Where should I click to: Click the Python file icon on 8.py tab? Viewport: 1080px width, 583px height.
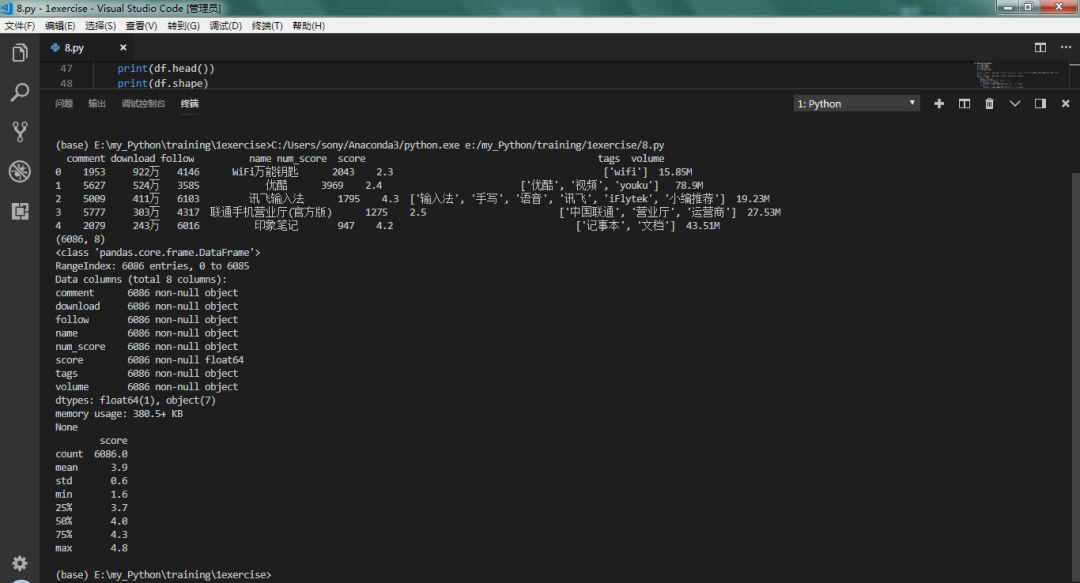coord(55,48)
